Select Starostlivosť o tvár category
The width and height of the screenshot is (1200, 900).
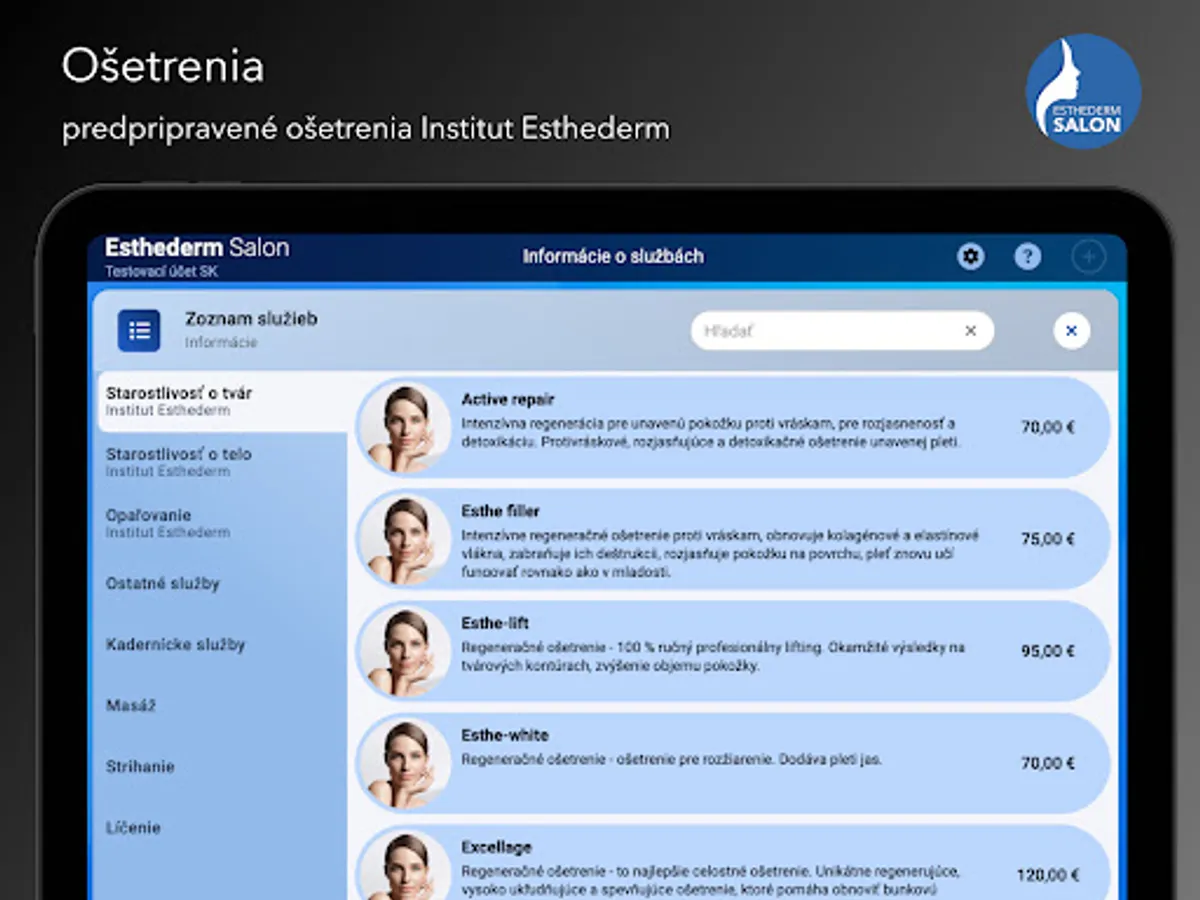tap(222, 401)
